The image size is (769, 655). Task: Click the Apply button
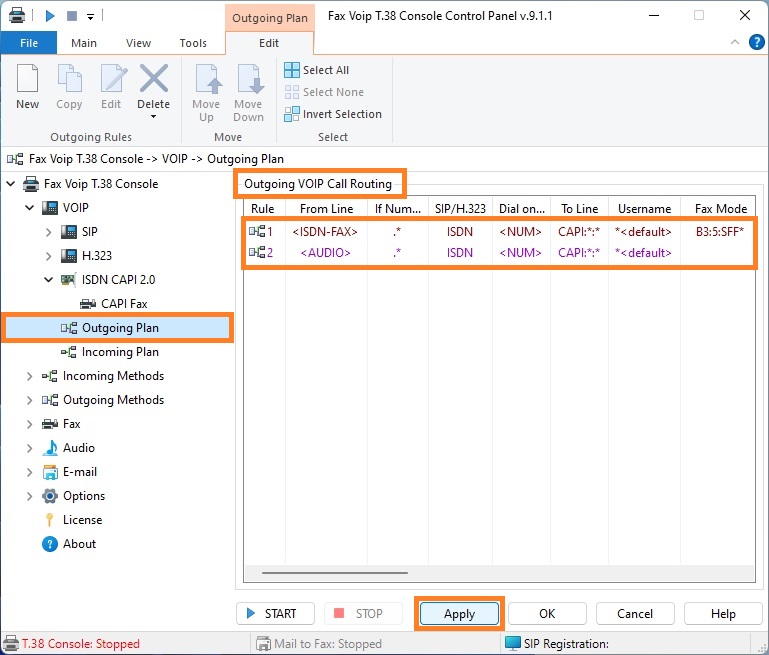coord(459,614)
